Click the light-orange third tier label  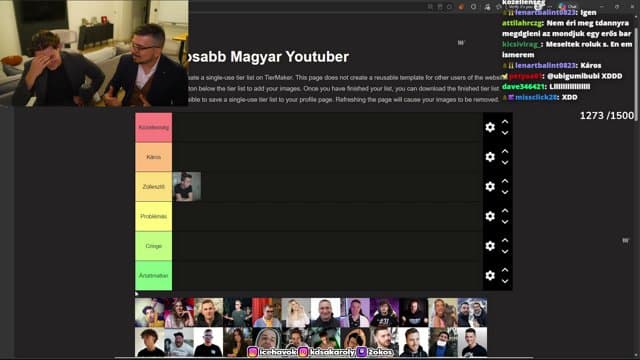(x=153, y=187)
